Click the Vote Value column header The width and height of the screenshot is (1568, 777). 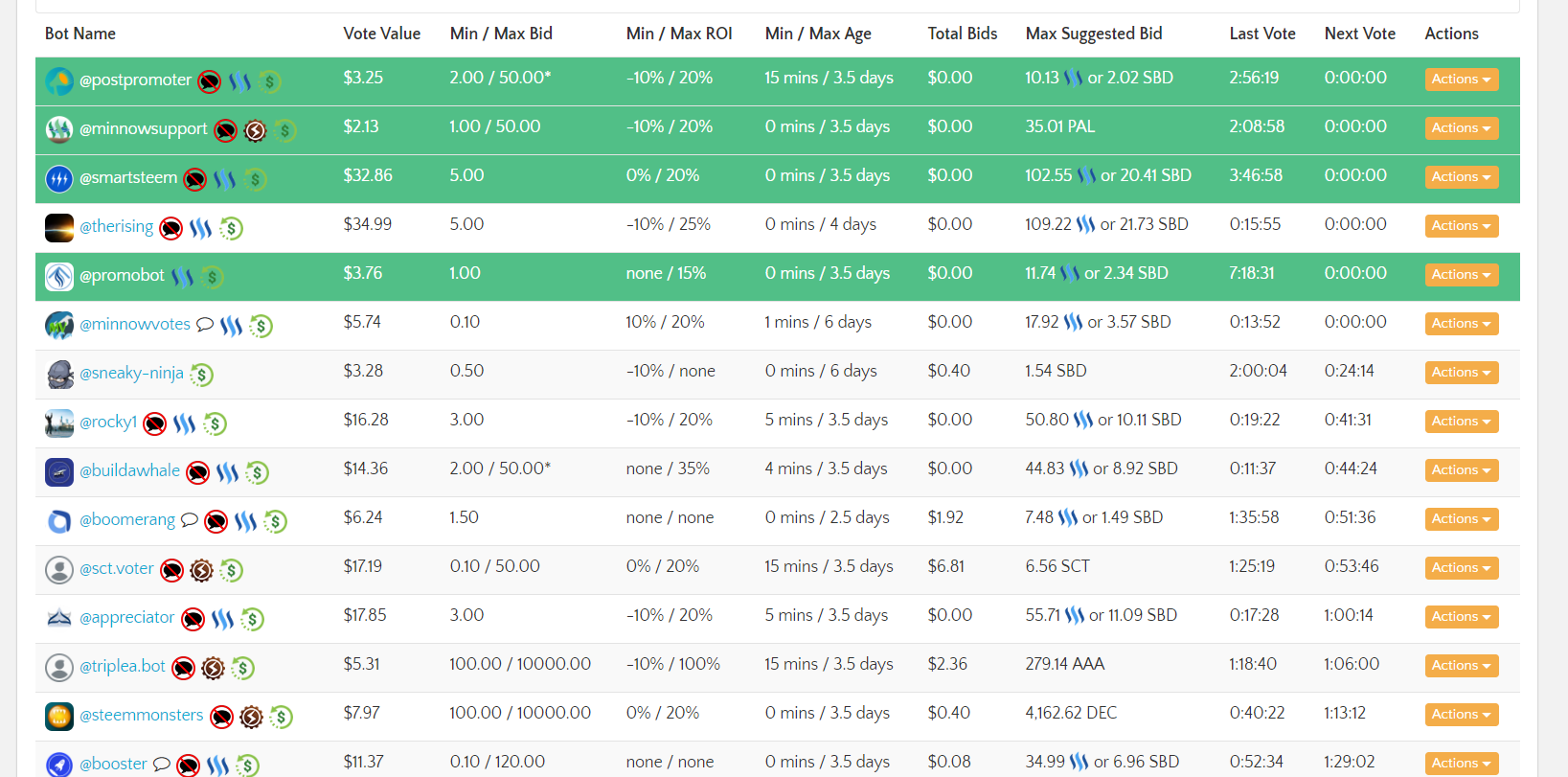click(381, 34)
